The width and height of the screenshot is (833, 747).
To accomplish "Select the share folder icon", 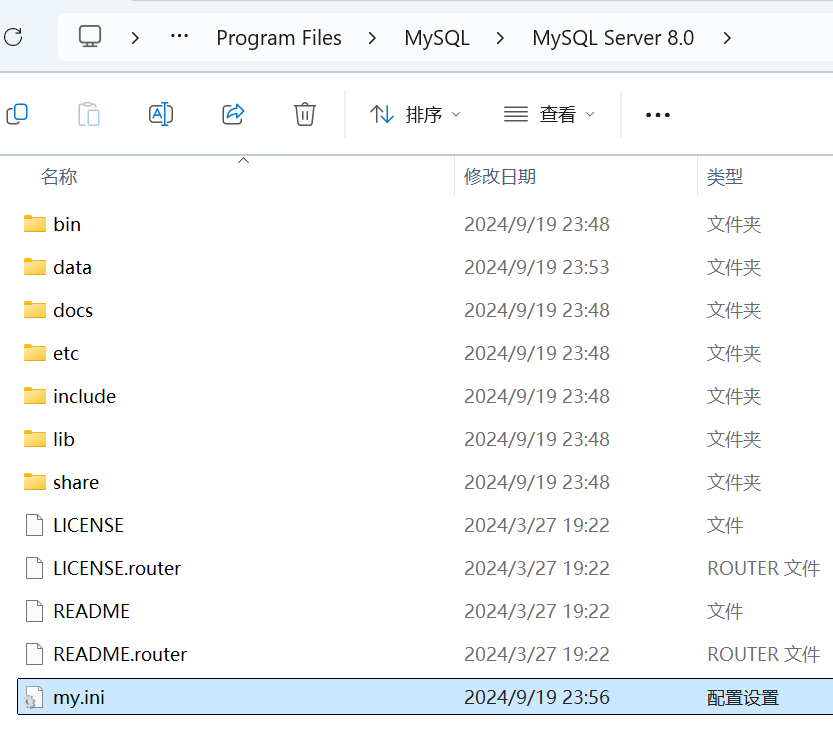I will [35, 482].
